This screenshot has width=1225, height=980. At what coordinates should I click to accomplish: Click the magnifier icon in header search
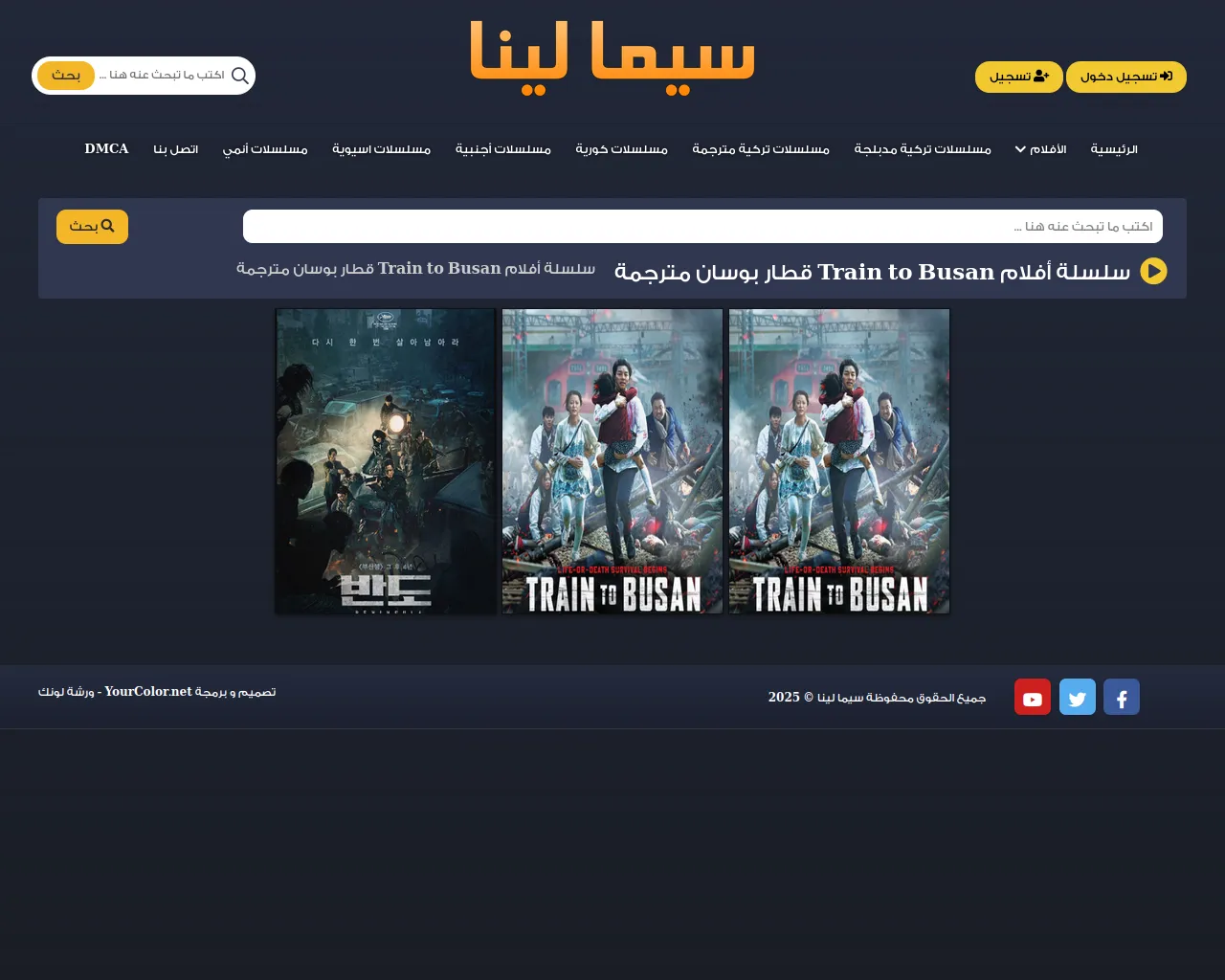(240, 76)
